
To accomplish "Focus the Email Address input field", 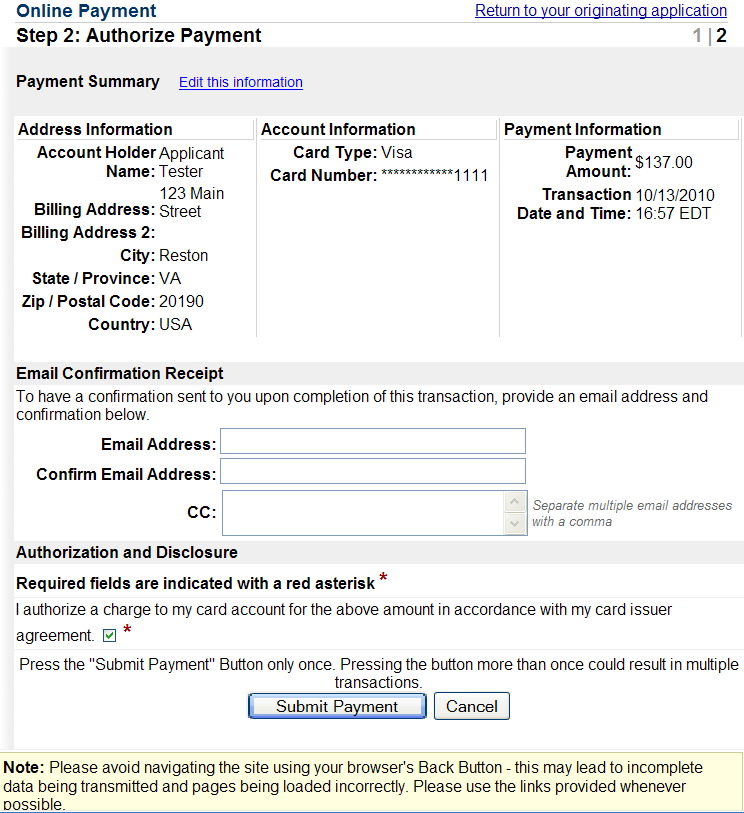I will pos(372,442).
